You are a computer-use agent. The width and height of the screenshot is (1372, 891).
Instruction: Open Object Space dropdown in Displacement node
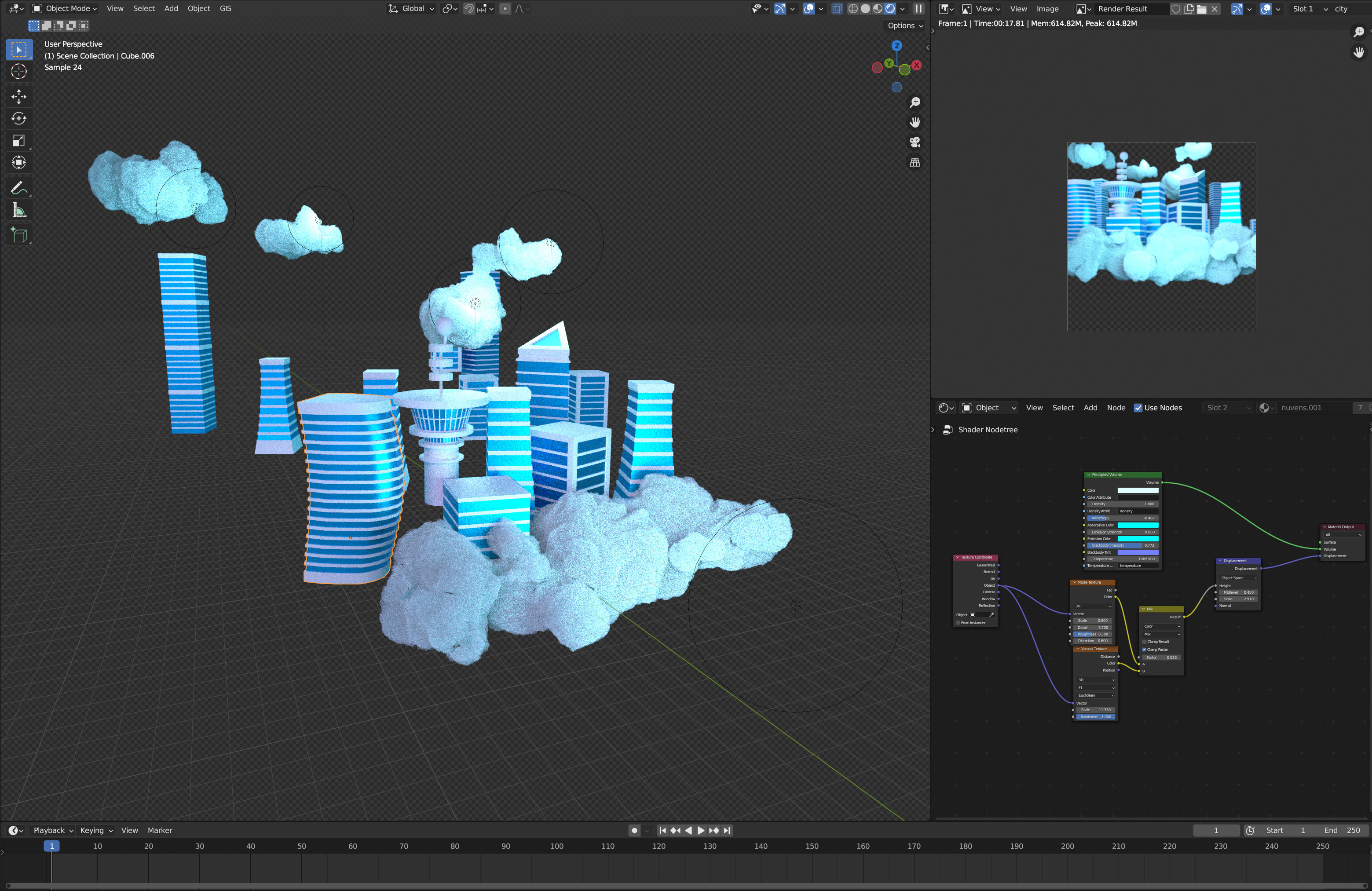[1238, 578]
